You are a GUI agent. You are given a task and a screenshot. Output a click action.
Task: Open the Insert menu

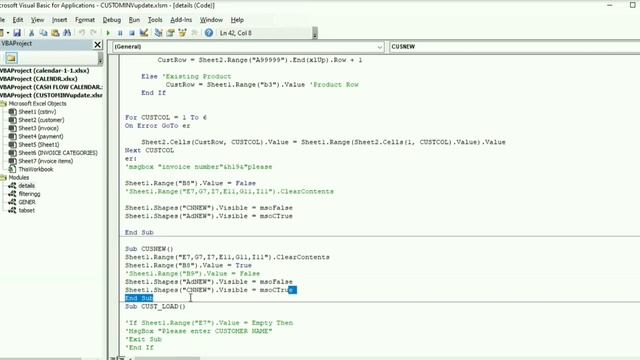59,20
